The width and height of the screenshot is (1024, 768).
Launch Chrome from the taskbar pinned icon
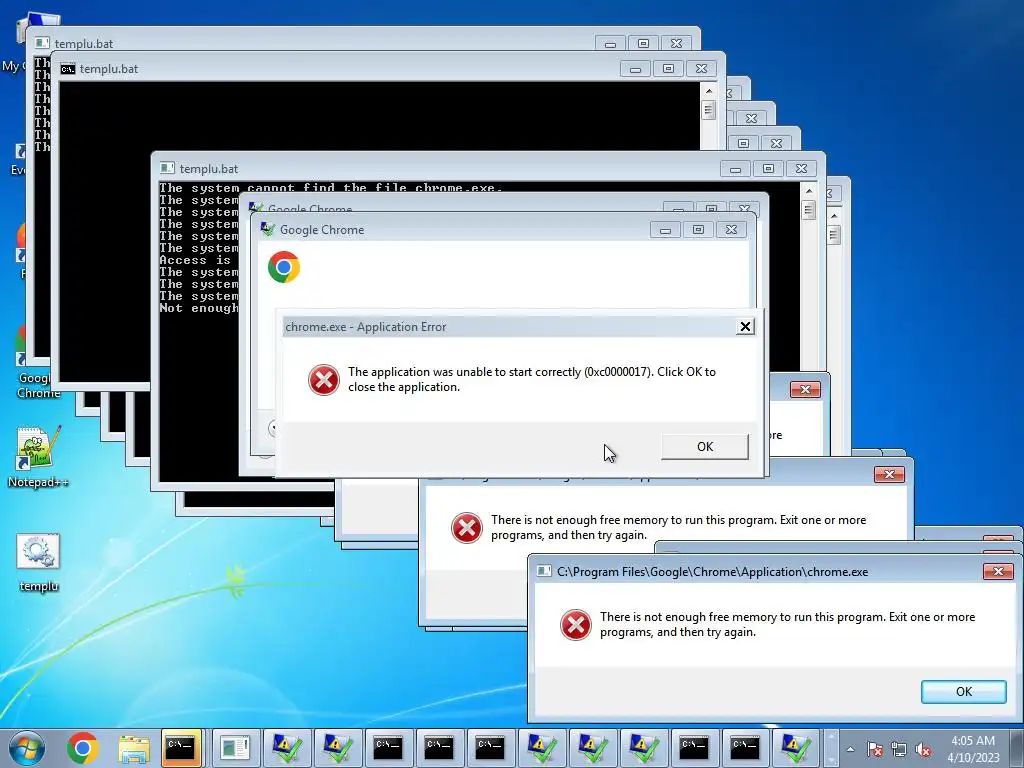(83, 748)
